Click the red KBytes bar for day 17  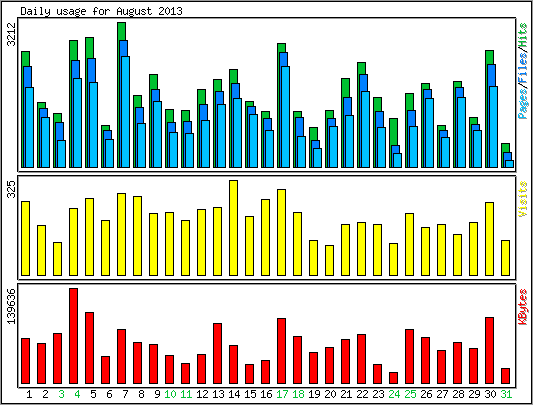(281, 351)
